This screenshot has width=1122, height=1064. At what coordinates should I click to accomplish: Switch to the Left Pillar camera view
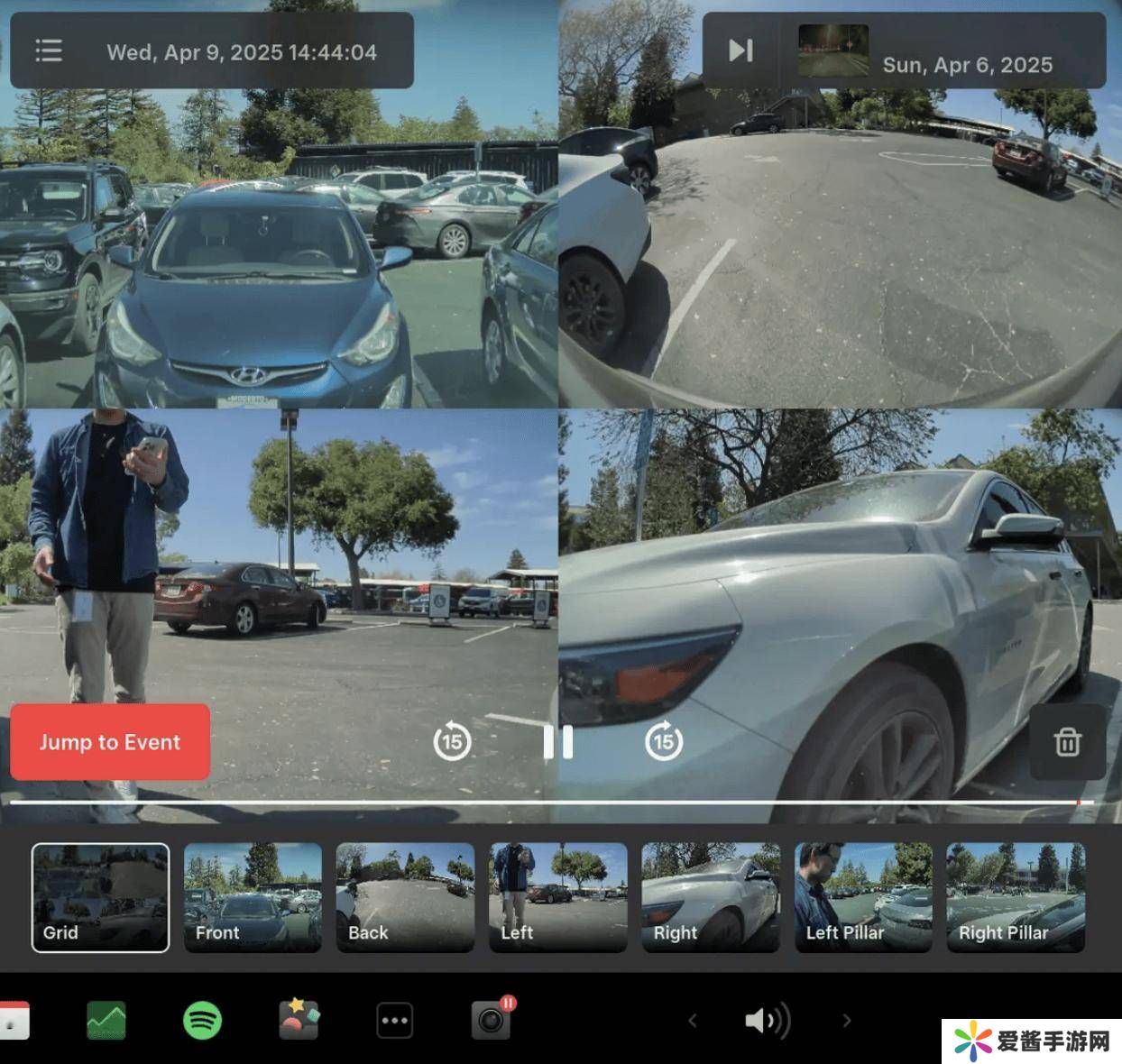point(863,897)
